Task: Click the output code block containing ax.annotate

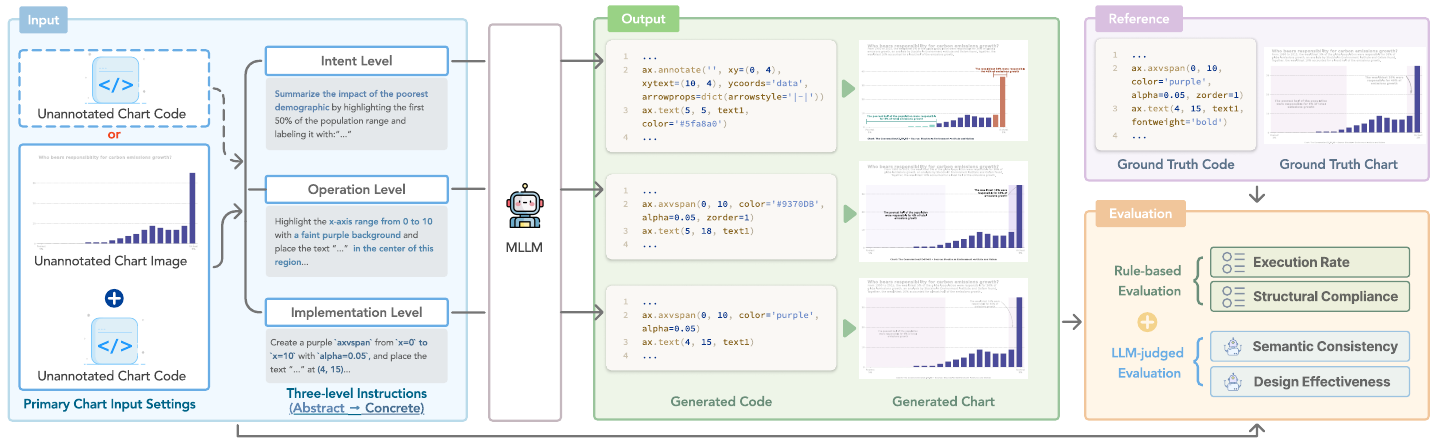Action: (722, 96)
